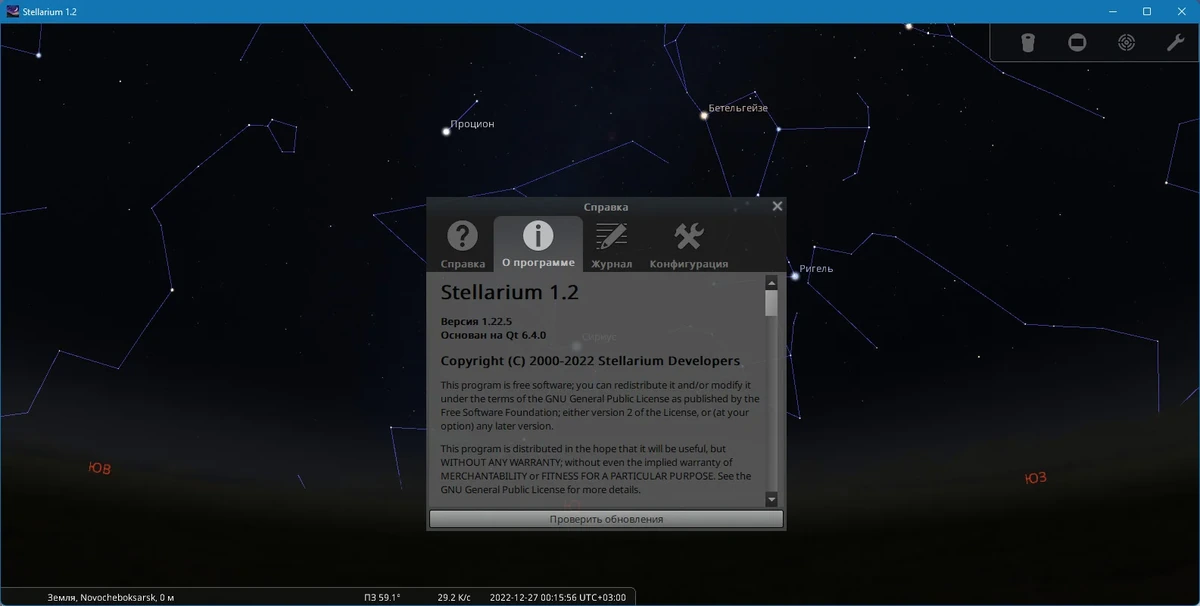Click location Земля, Novocheboksarsk in status bar
Image resolution: width=1200 pixels, height=606 pixels.
pos(111,597)
